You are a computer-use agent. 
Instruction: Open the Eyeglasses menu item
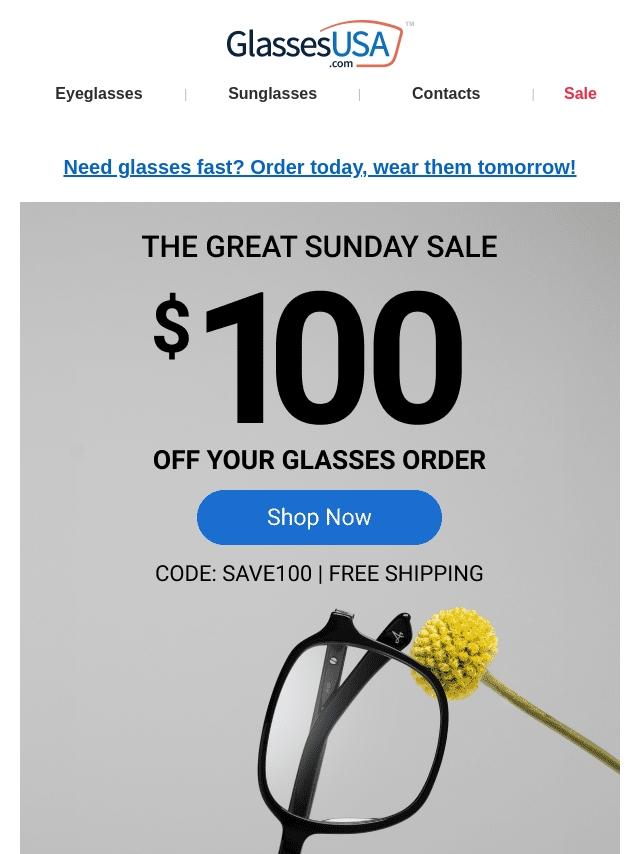99,93
